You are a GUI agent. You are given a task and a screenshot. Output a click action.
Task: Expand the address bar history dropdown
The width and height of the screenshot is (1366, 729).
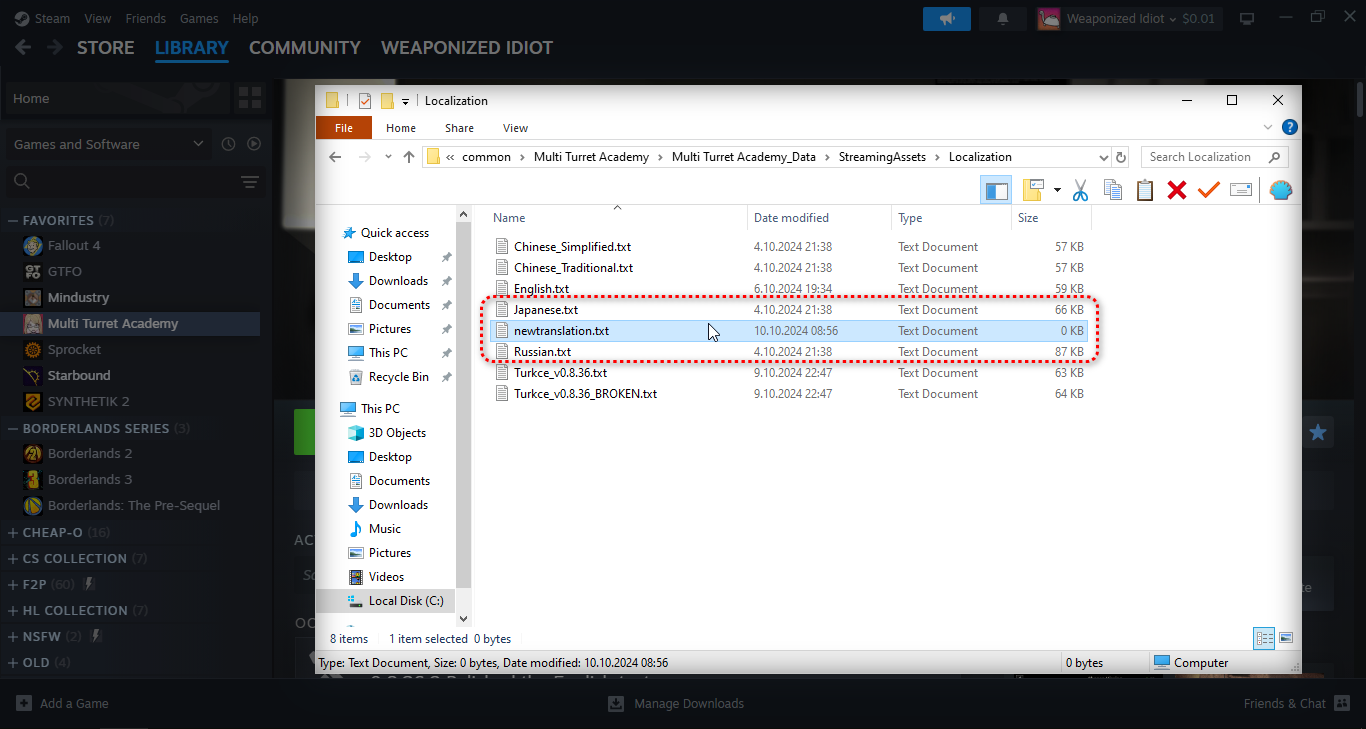click(1104, 157)
